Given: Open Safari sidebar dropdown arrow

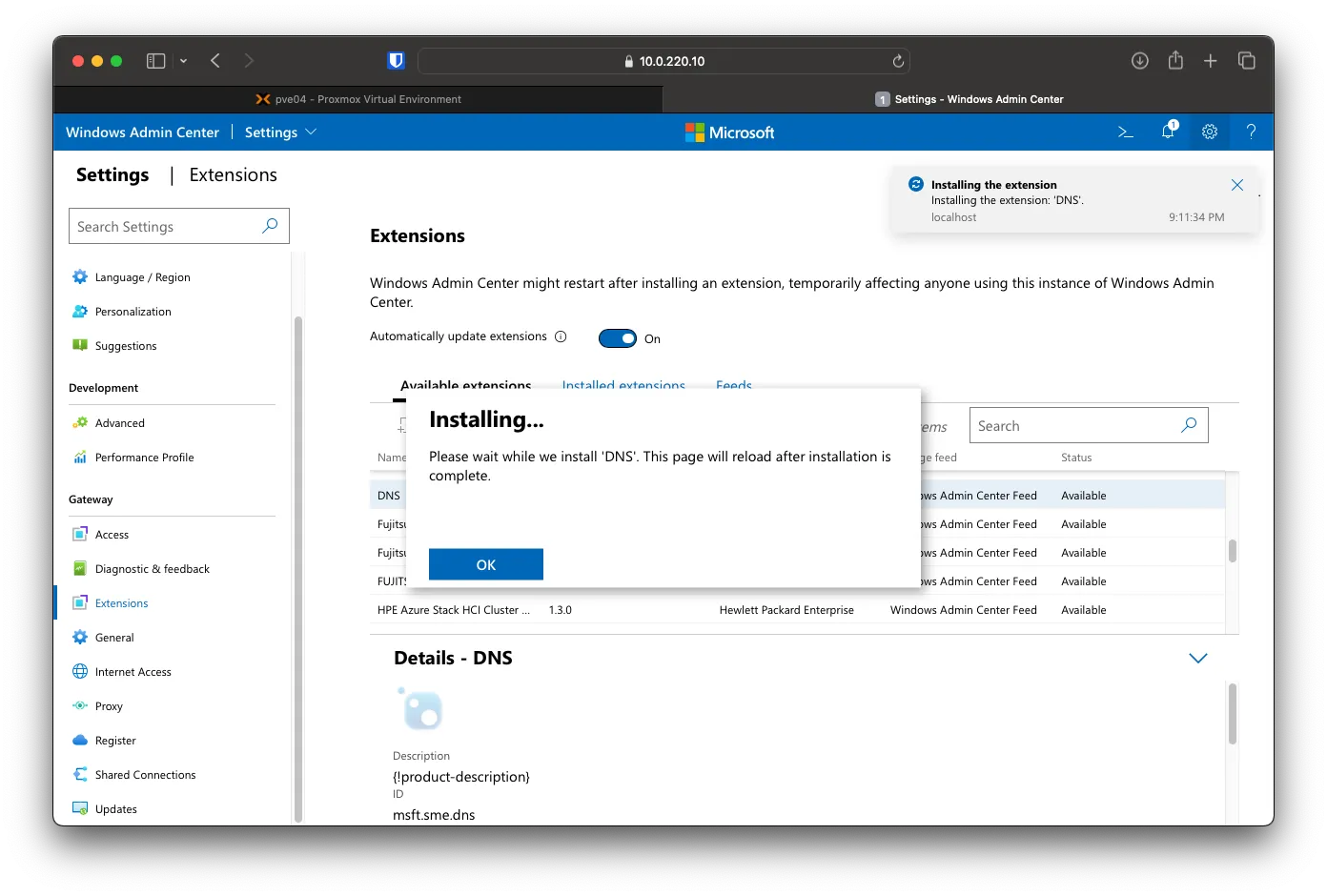Looking at the screenshot, I should click(183, 61).
